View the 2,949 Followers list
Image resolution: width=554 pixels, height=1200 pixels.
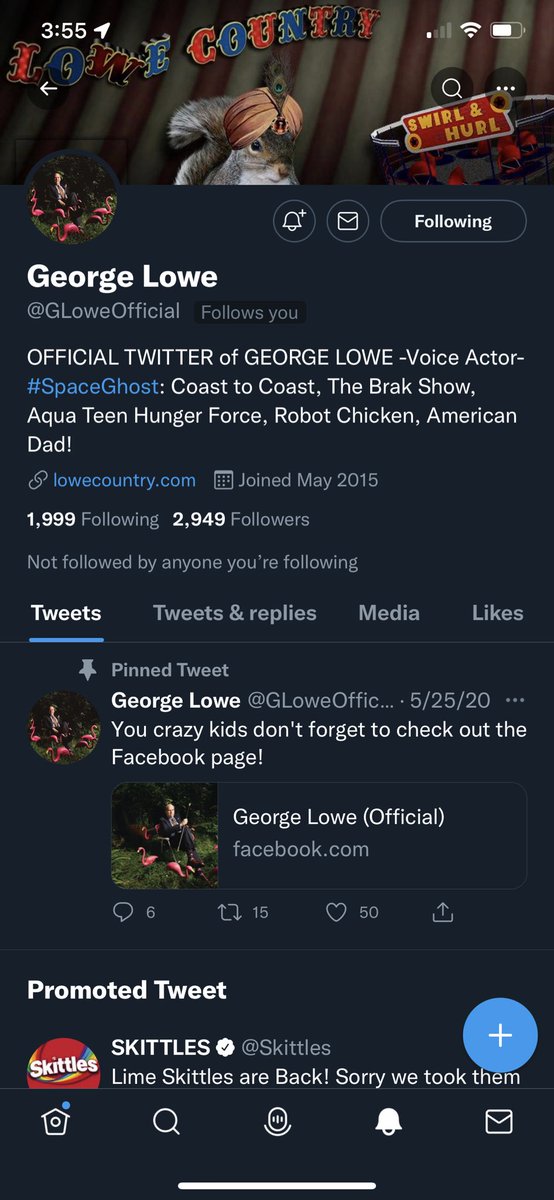pyautogui.click(x=241, y=519)
